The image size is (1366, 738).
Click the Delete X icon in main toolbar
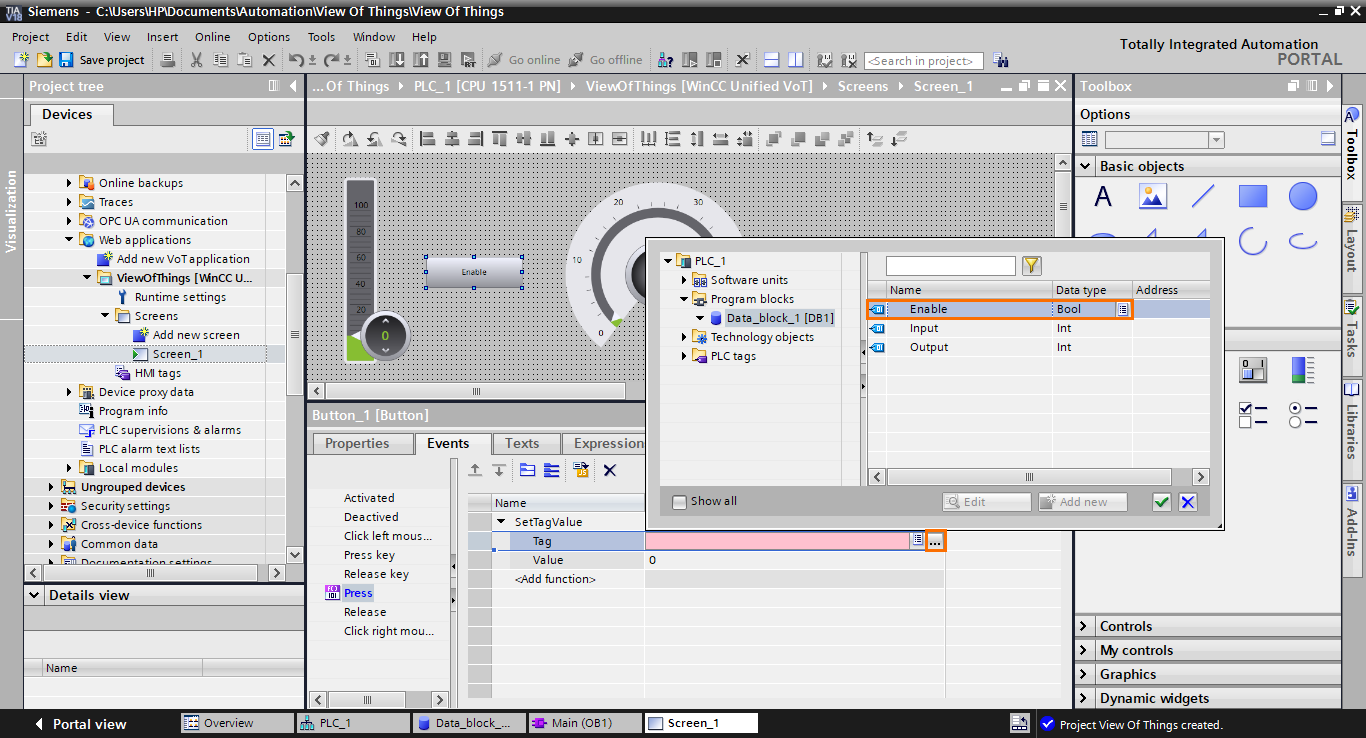[x=268, y=60]
